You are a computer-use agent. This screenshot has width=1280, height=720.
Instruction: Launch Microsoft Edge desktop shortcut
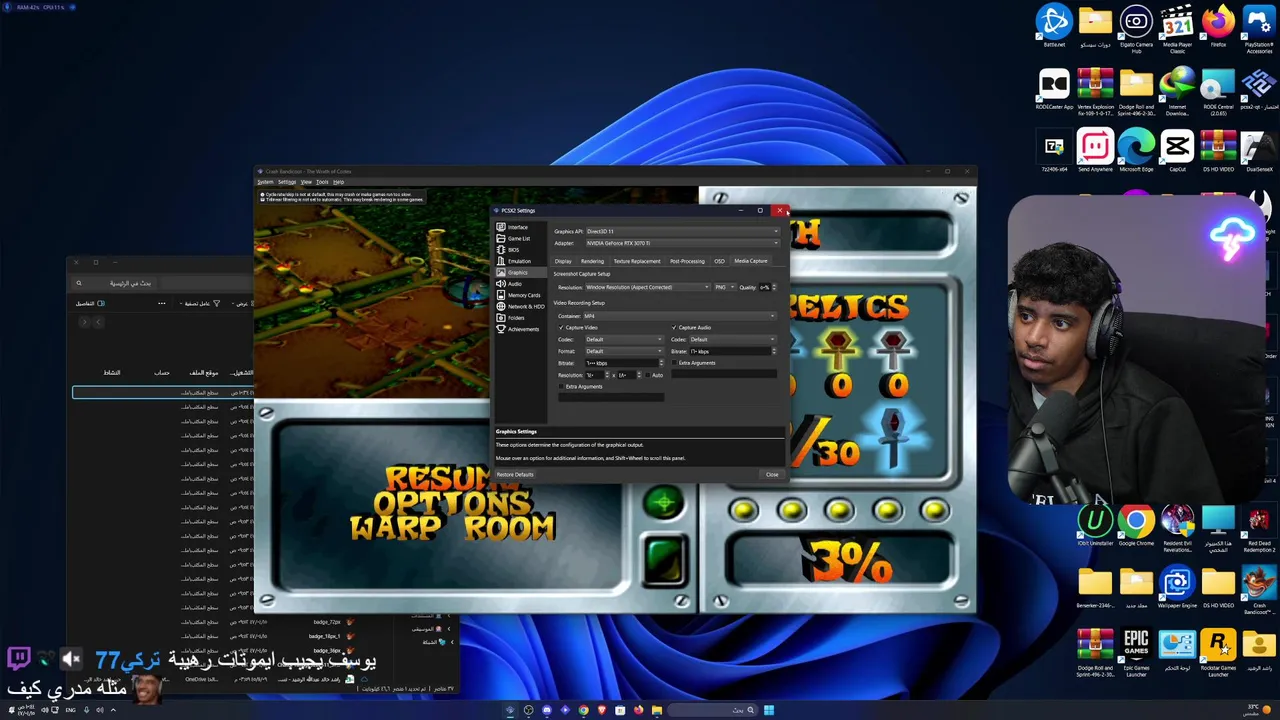tap(1136, 152)
